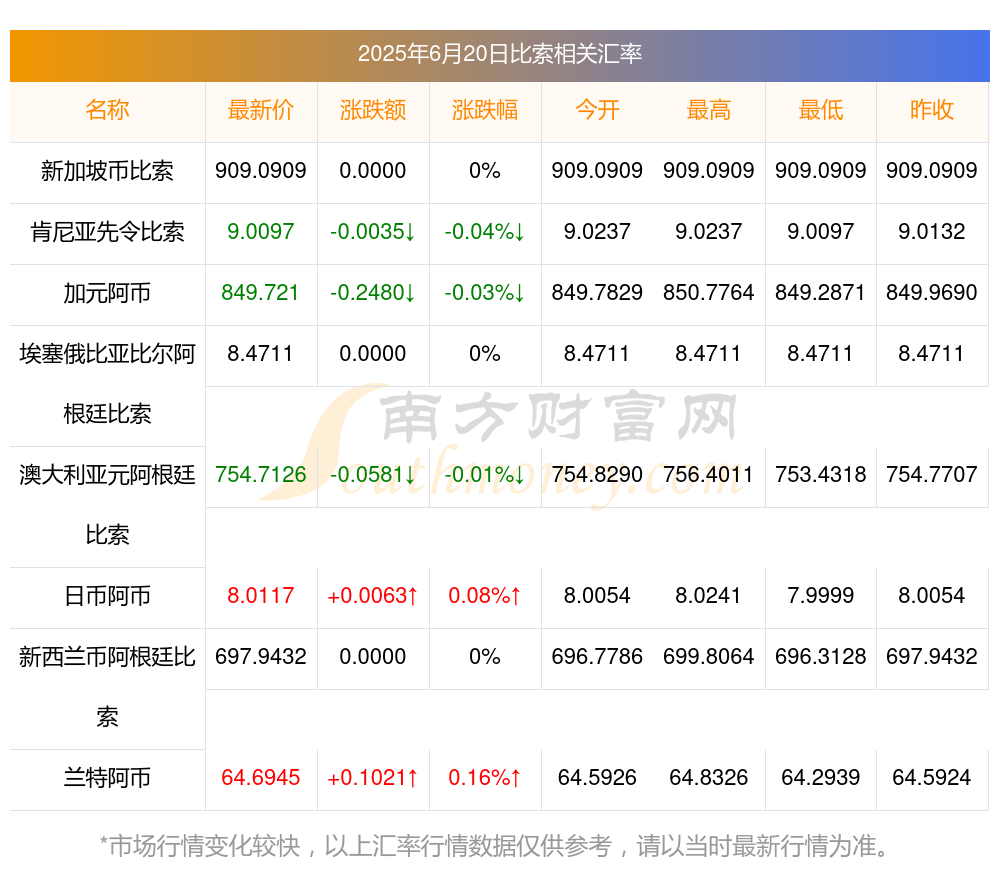Select the opening value 849.7829
This screenshot has width=1000, height=877.
point(597,293)
